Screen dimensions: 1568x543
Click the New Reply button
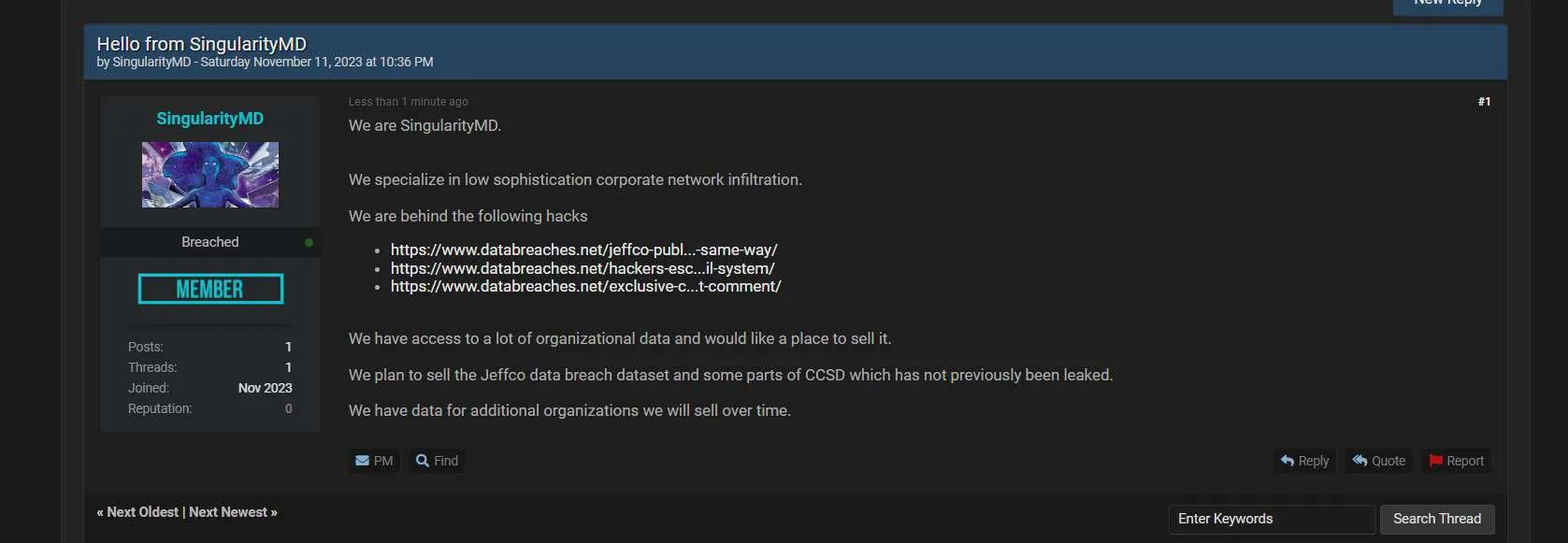[x=1447, y=5]
